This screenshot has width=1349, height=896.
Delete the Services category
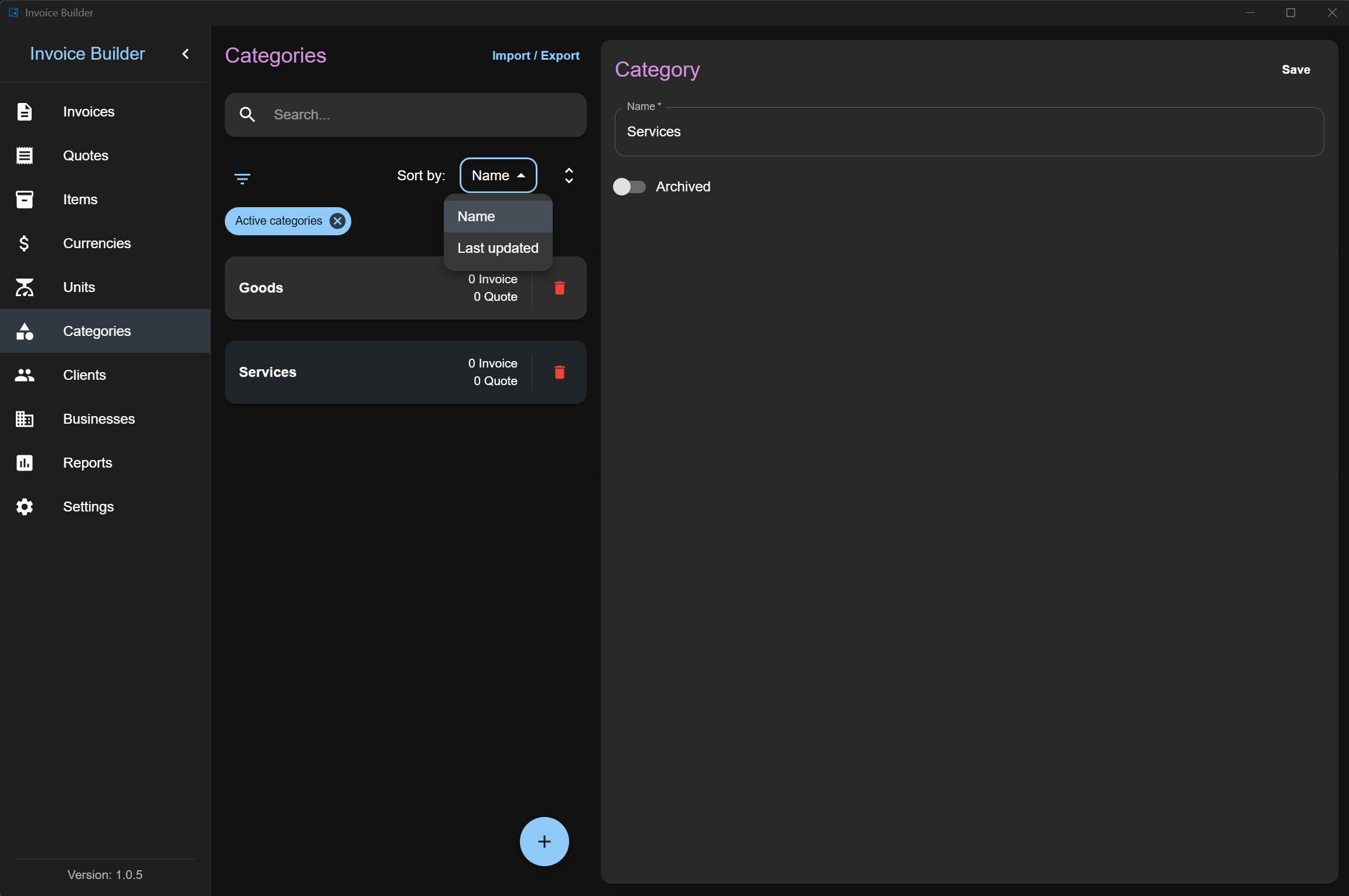[559, 372]
